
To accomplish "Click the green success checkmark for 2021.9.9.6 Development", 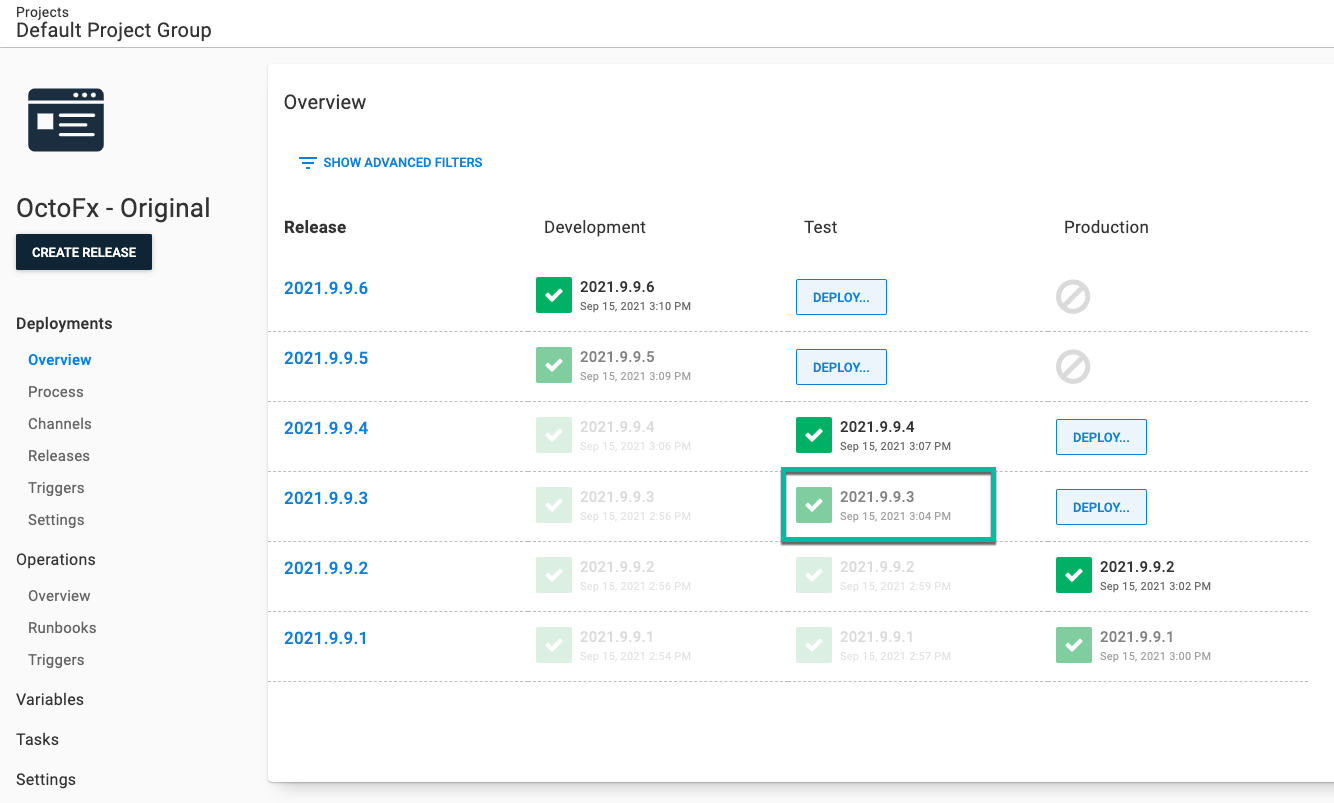I will (553, 295).
